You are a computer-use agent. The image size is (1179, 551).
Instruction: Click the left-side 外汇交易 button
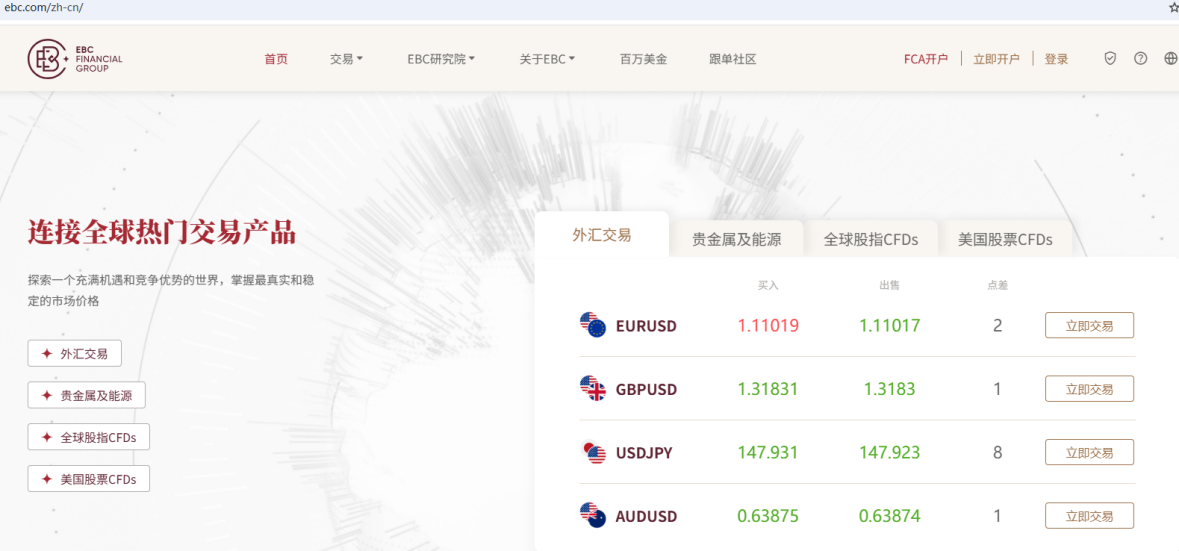74,353
